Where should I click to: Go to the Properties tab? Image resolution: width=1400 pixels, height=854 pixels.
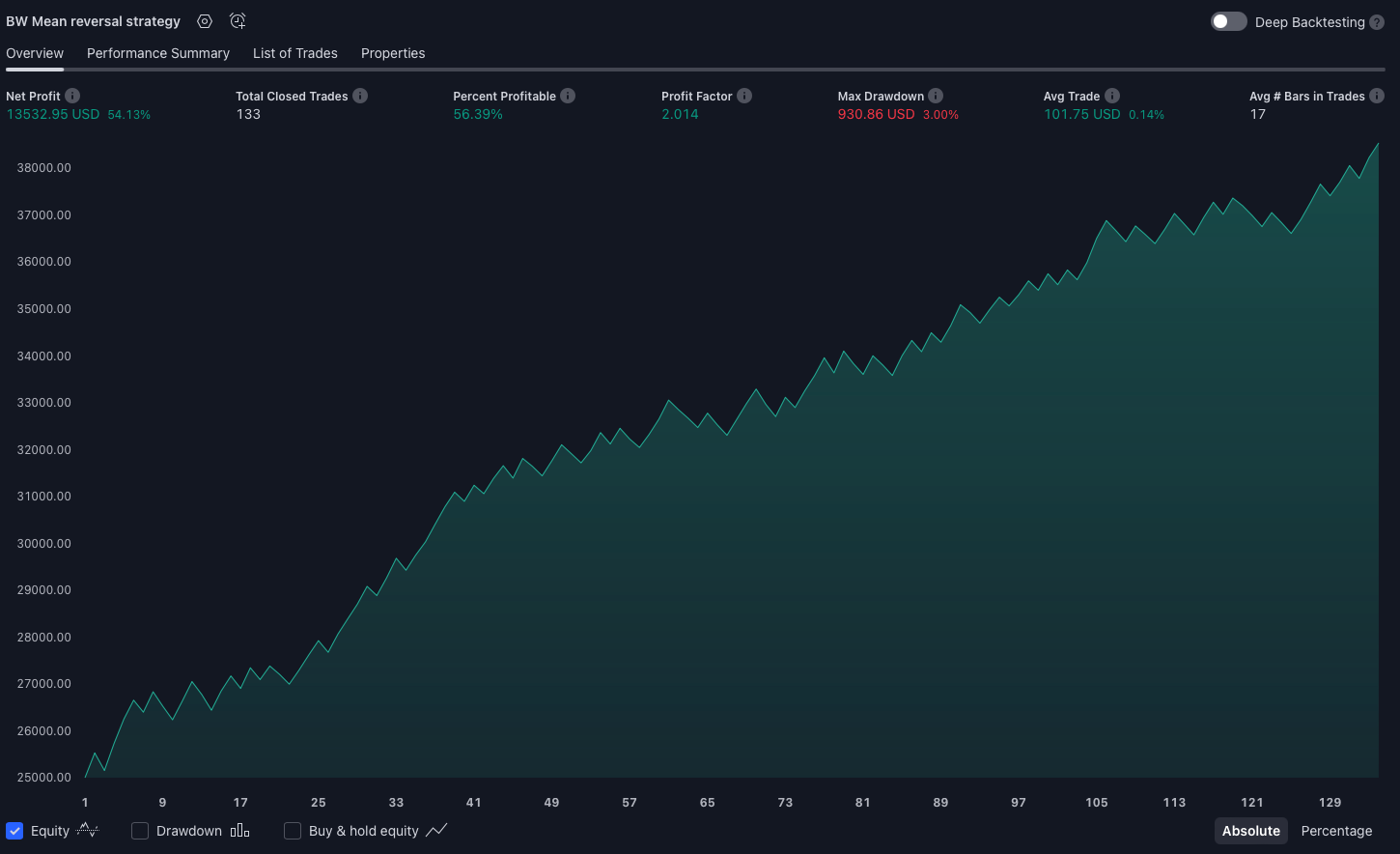point(393,53)
